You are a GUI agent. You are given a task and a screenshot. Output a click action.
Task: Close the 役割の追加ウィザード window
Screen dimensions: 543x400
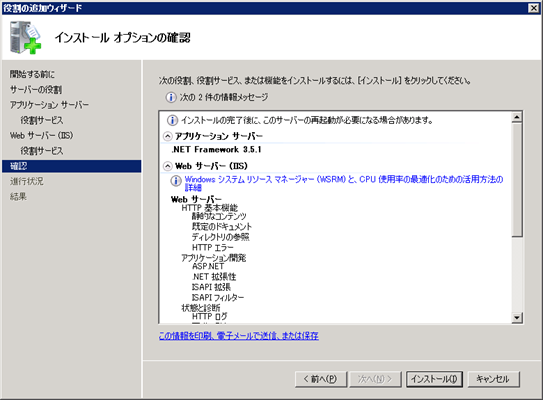tap(533, 8)
